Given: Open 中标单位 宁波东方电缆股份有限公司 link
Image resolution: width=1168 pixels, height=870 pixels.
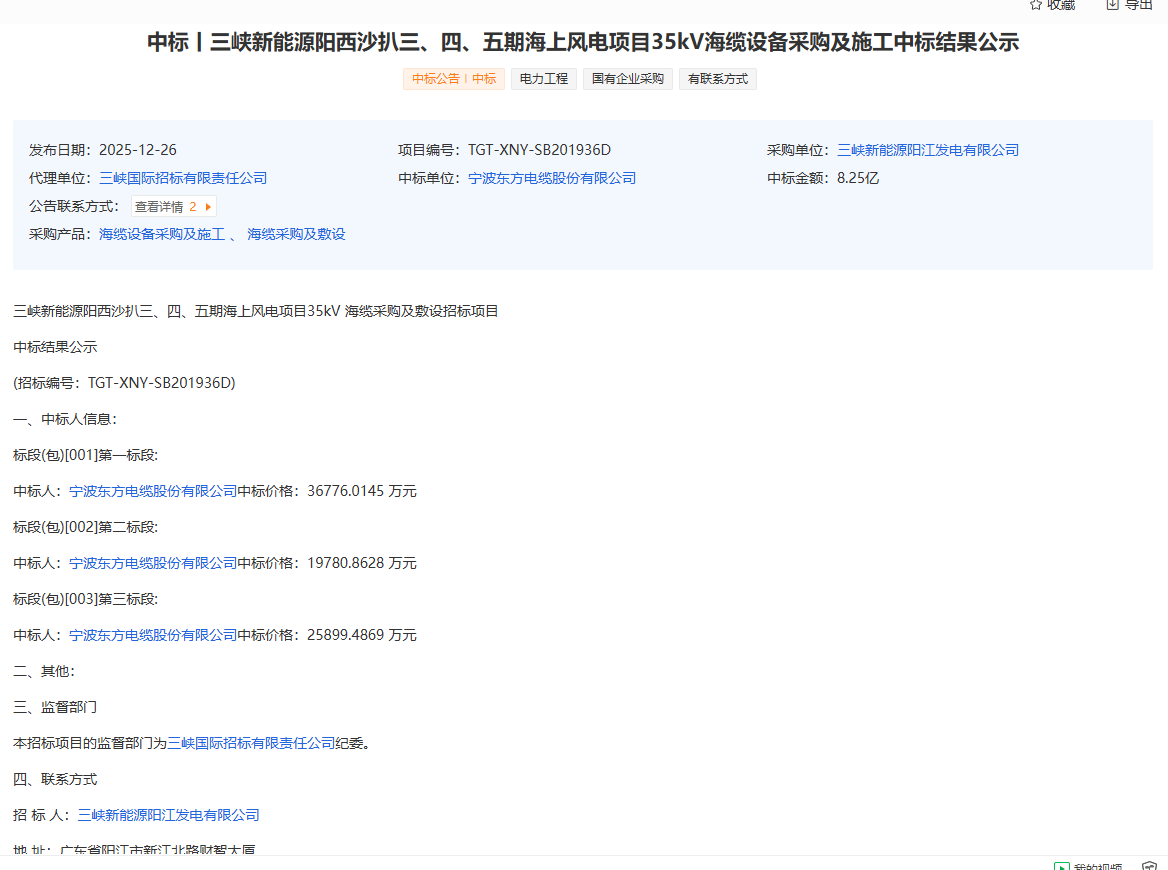Looking at the screenshot, I should point(552,178).
